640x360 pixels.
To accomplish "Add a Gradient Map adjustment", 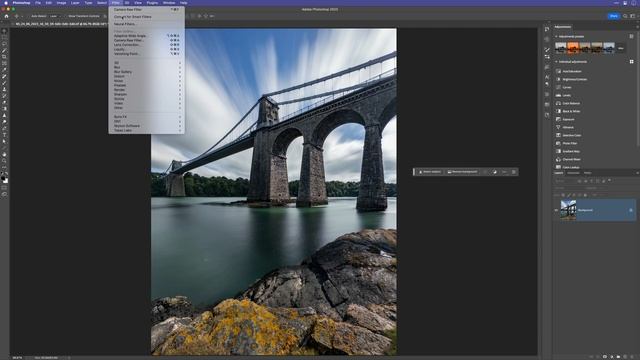I will pos(571,151).
